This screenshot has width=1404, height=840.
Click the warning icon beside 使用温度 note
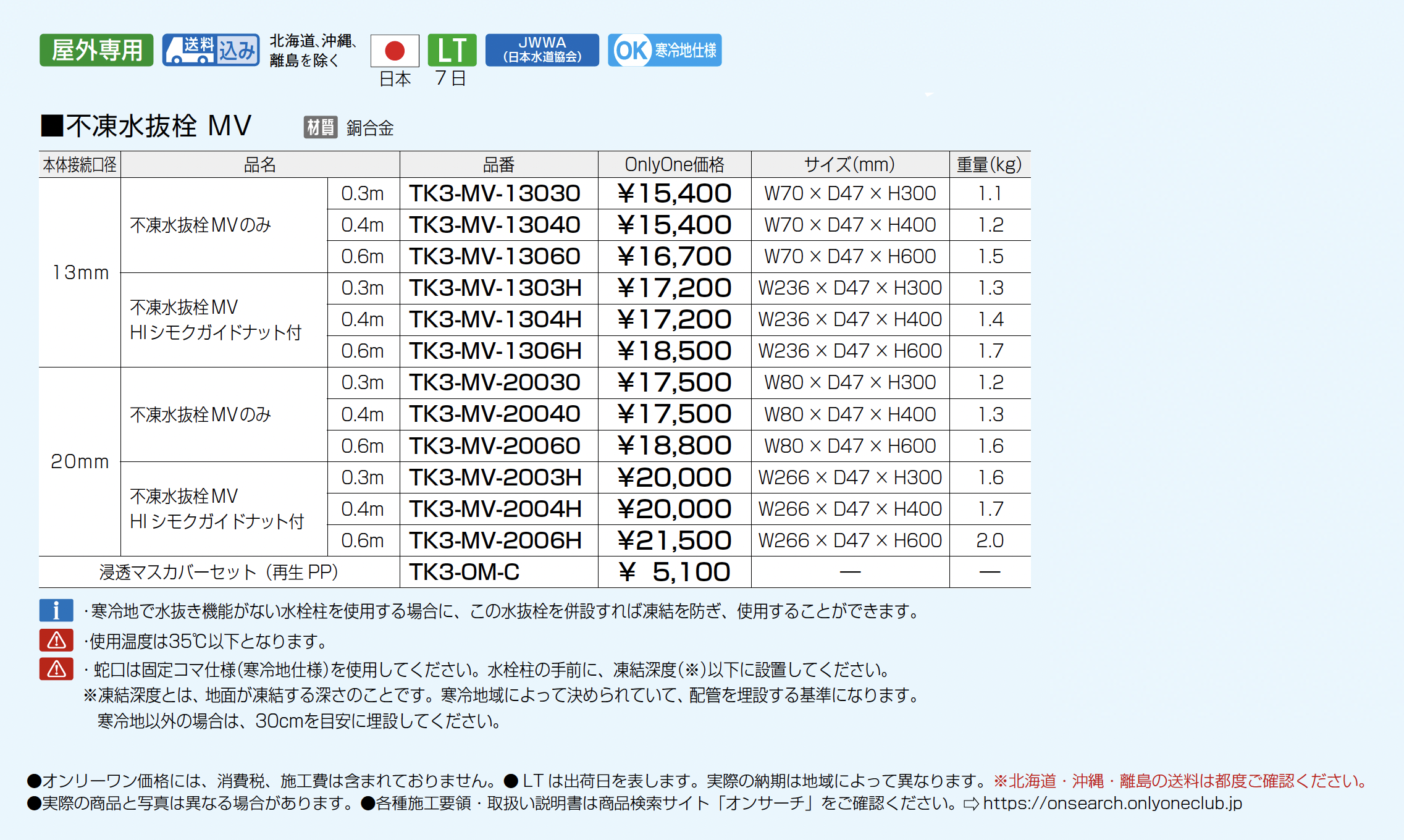click(56, 640)
